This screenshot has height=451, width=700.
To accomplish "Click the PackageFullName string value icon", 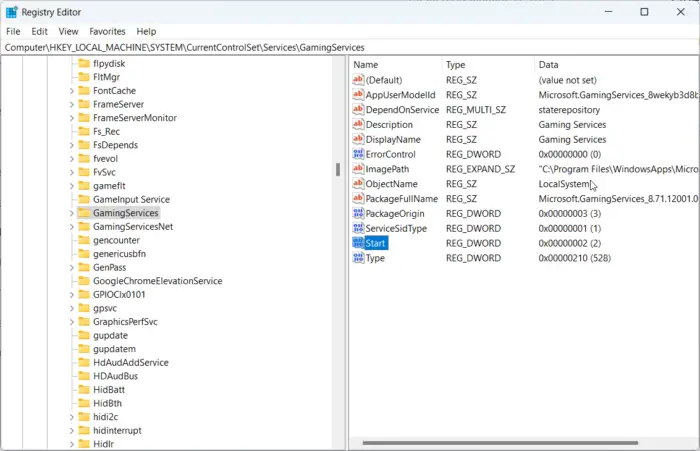I will click(358, 198).
